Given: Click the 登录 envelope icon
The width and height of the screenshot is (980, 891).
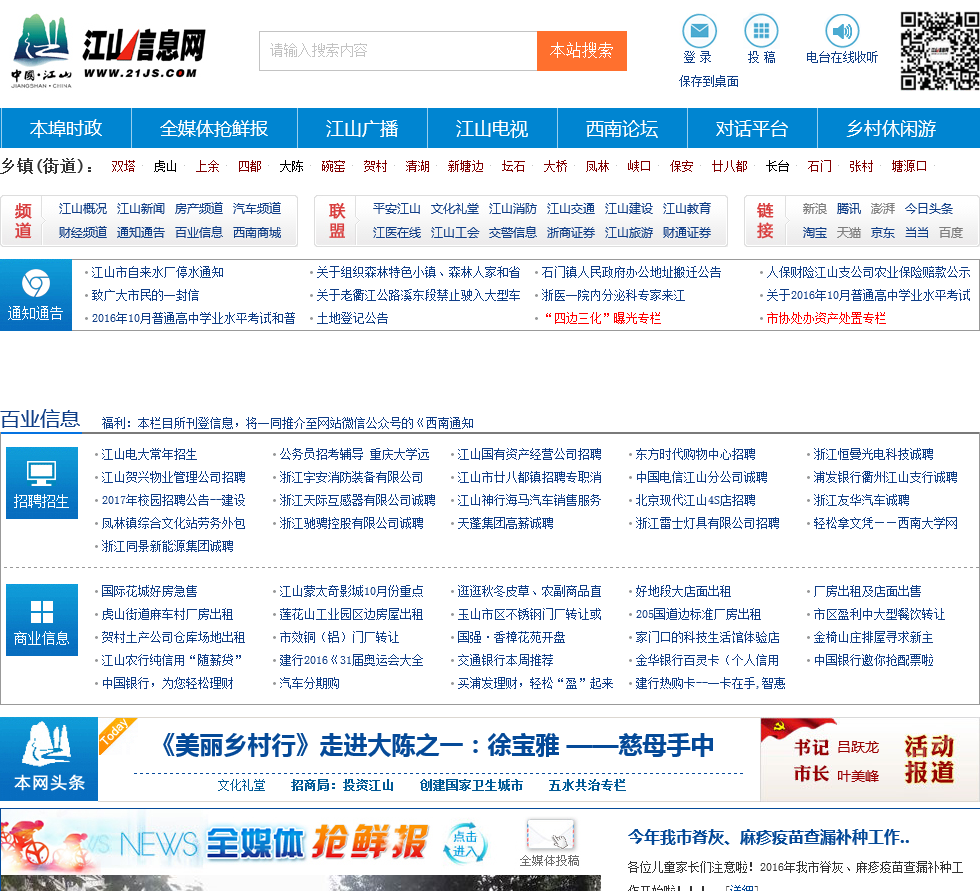Looking at the screenshot, I should tap(699, 31).
